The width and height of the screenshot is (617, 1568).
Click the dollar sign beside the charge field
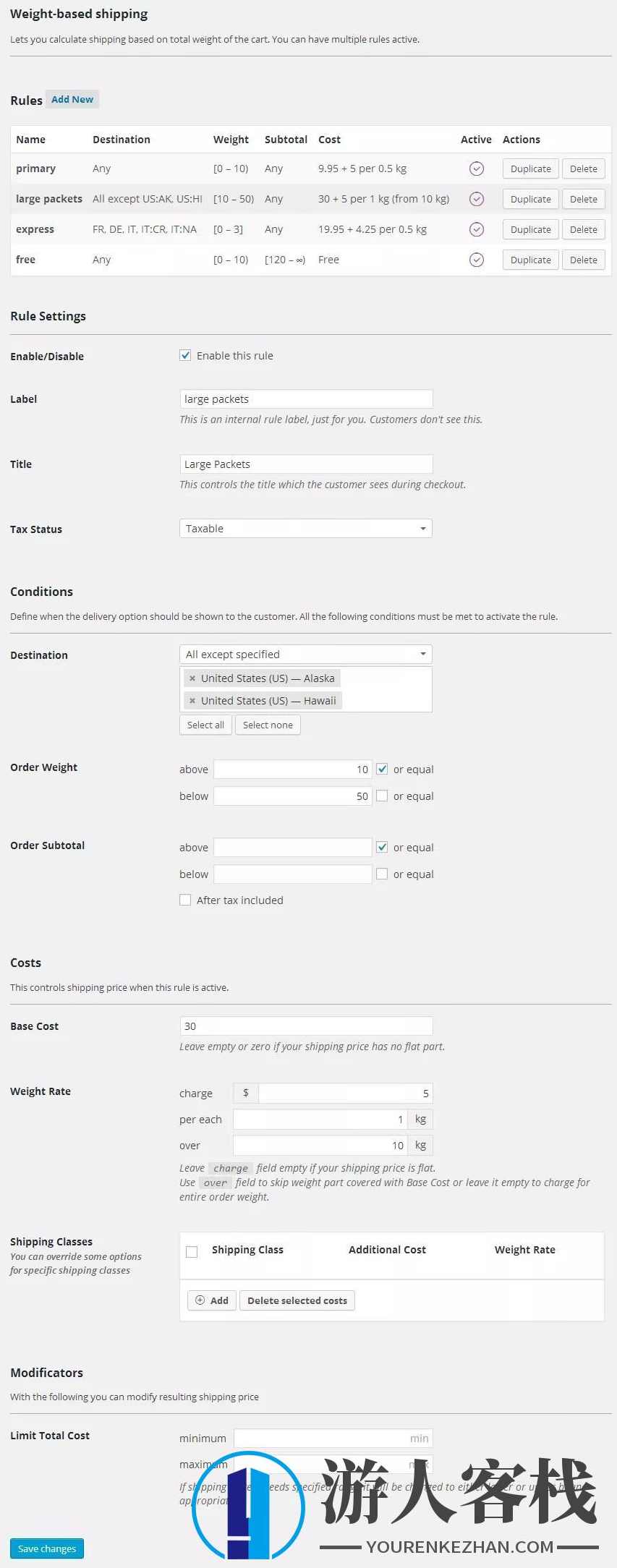click(x=244, y=1093)
